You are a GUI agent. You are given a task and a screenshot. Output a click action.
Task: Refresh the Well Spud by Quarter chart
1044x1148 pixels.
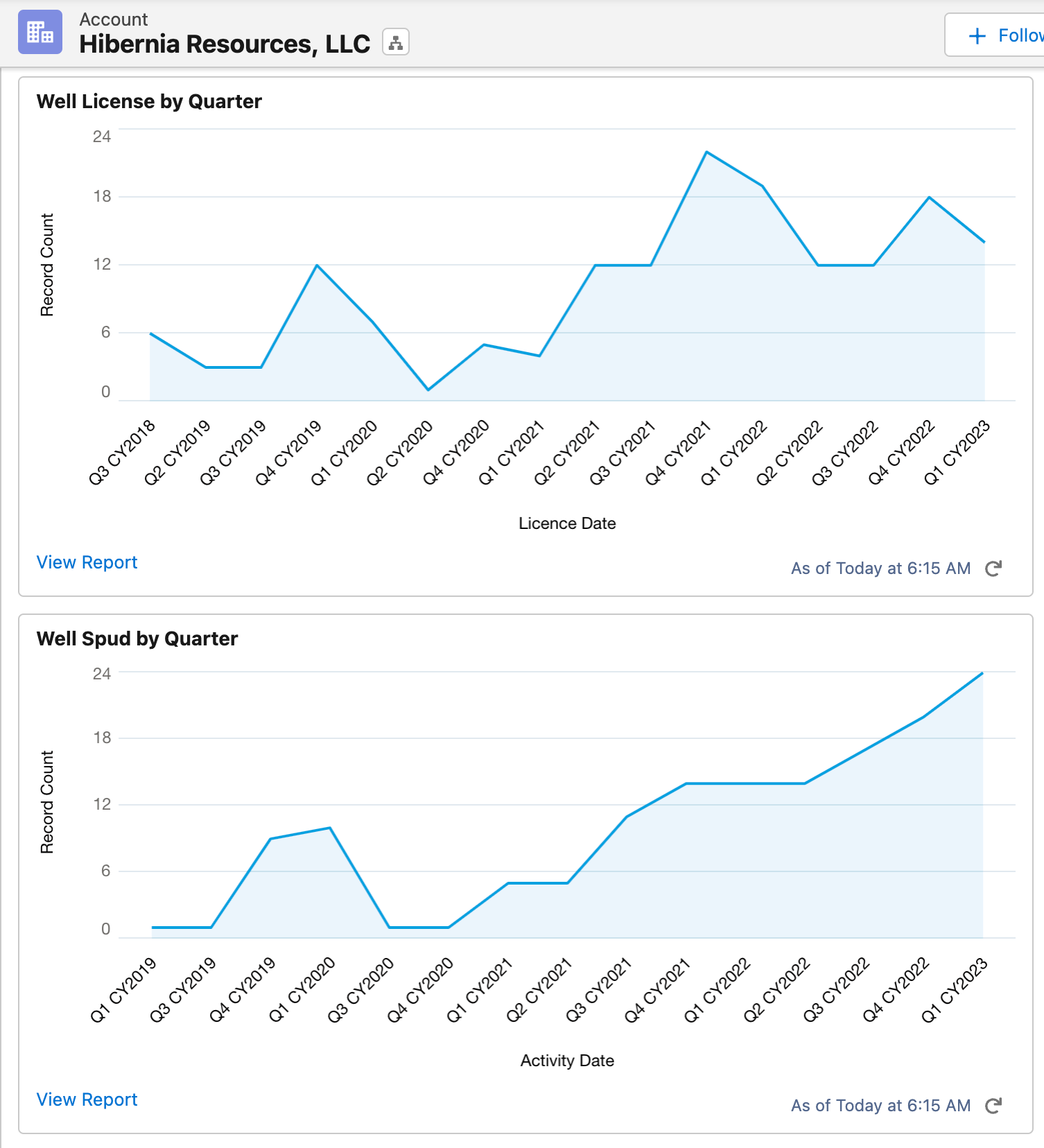click(993, 1106)
